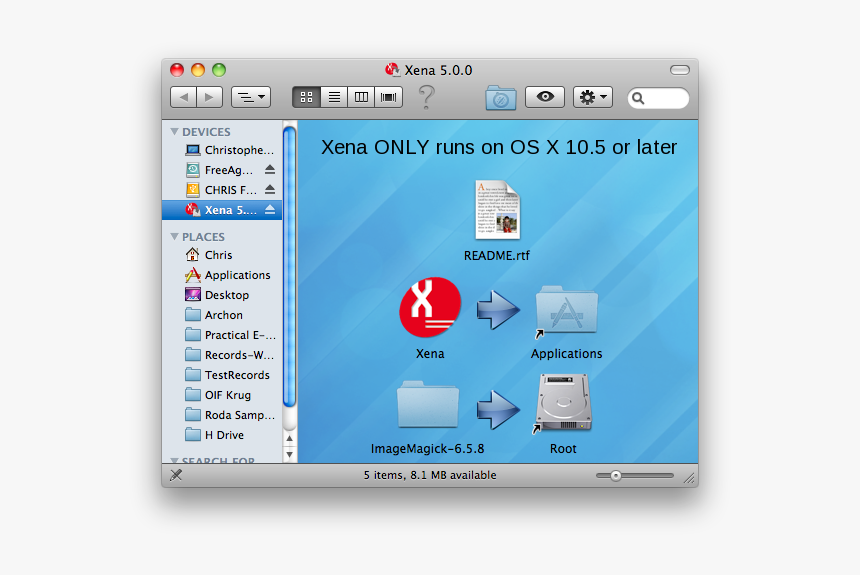Eject the FreeAg... drive
Screen dimensions: 860x575
tap(269, 170)
